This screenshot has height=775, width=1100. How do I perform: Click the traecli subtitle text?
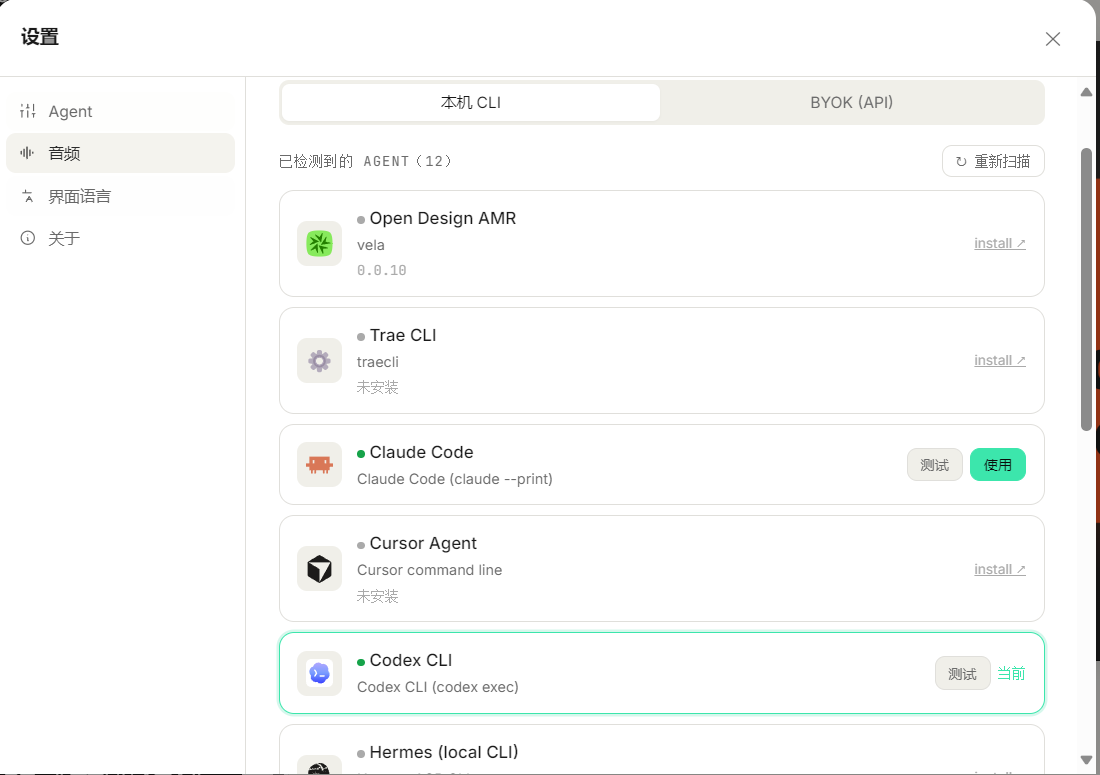(x=377, y=362)
